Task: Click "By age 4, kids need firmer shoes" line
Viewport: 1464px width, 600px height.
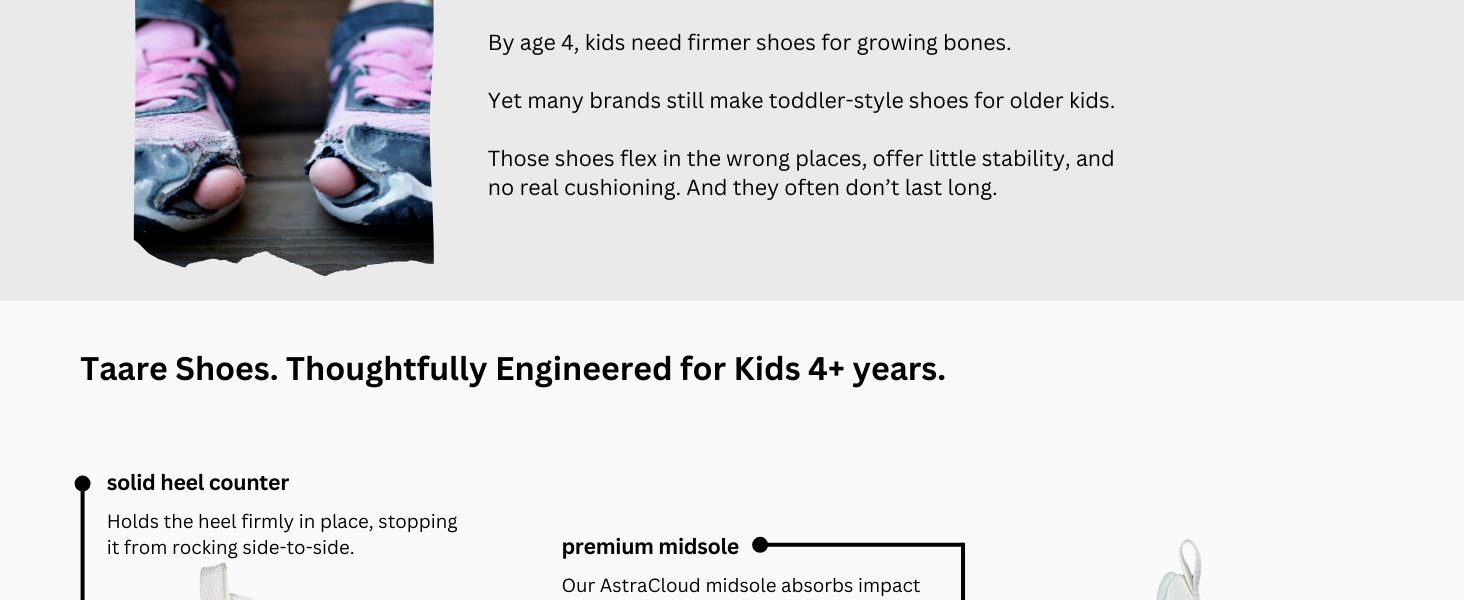Action: 749,43
